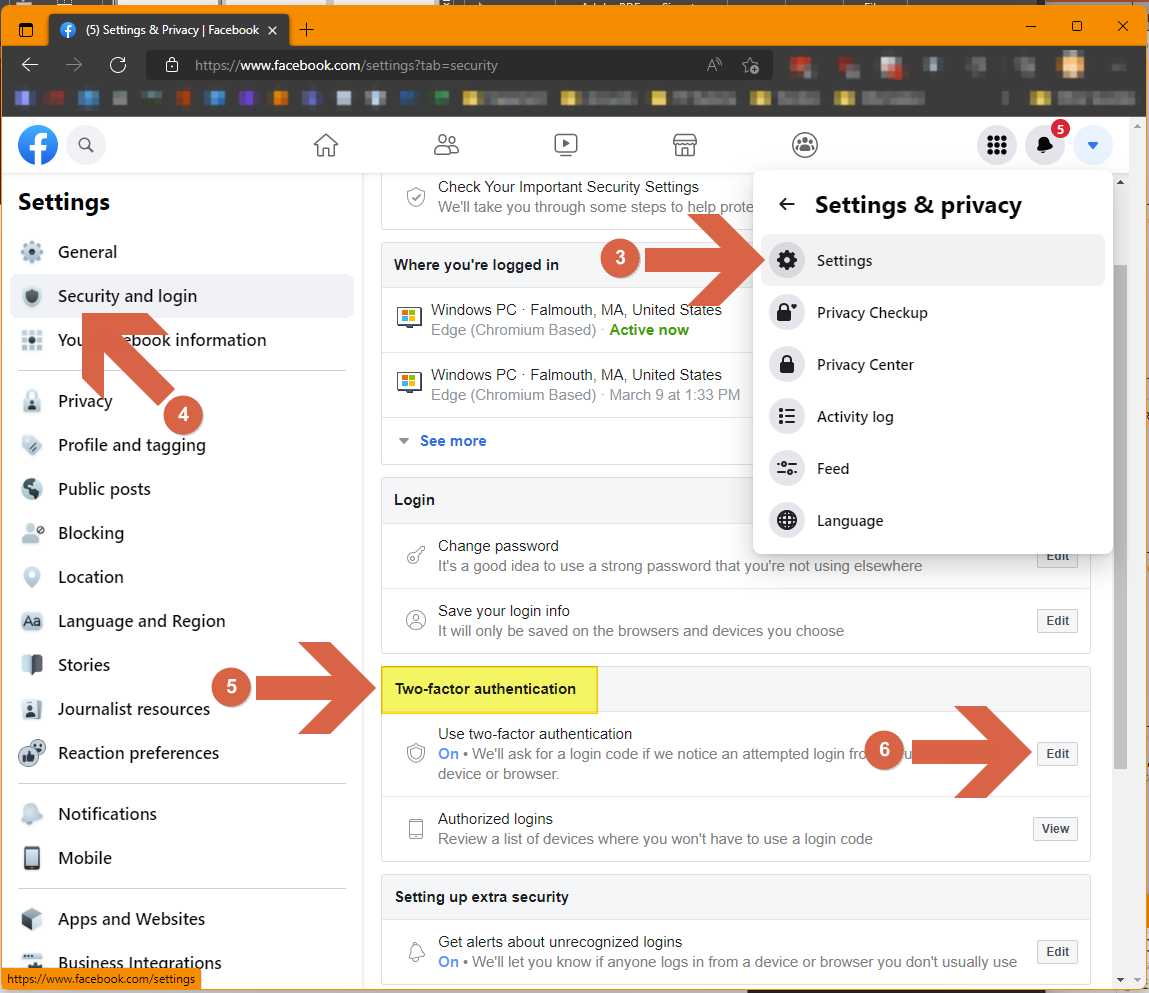
Task: Open a new browser tab
Action: tap(306, 29)
